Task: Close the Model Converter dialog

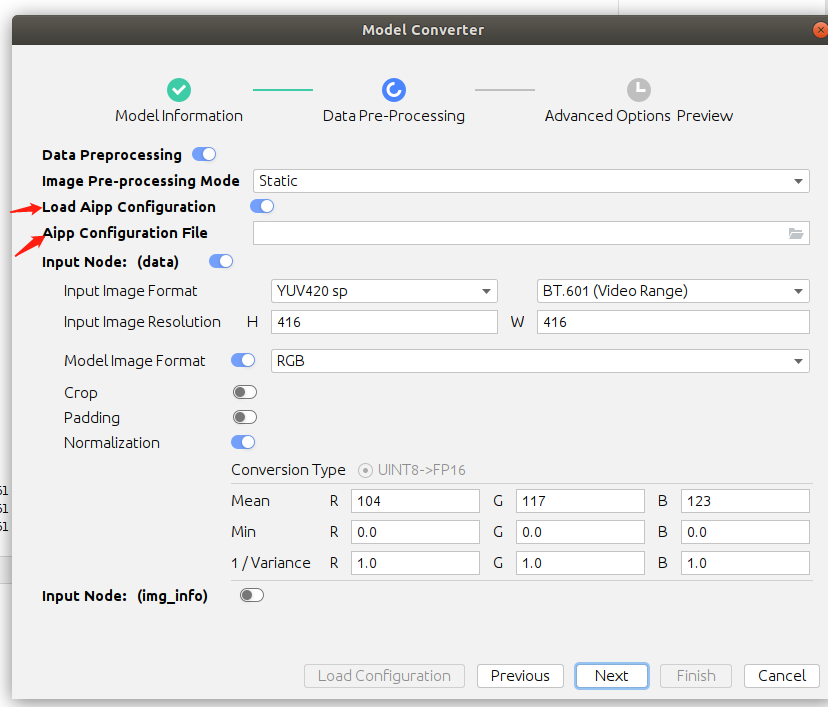Action: coord(820,30)
